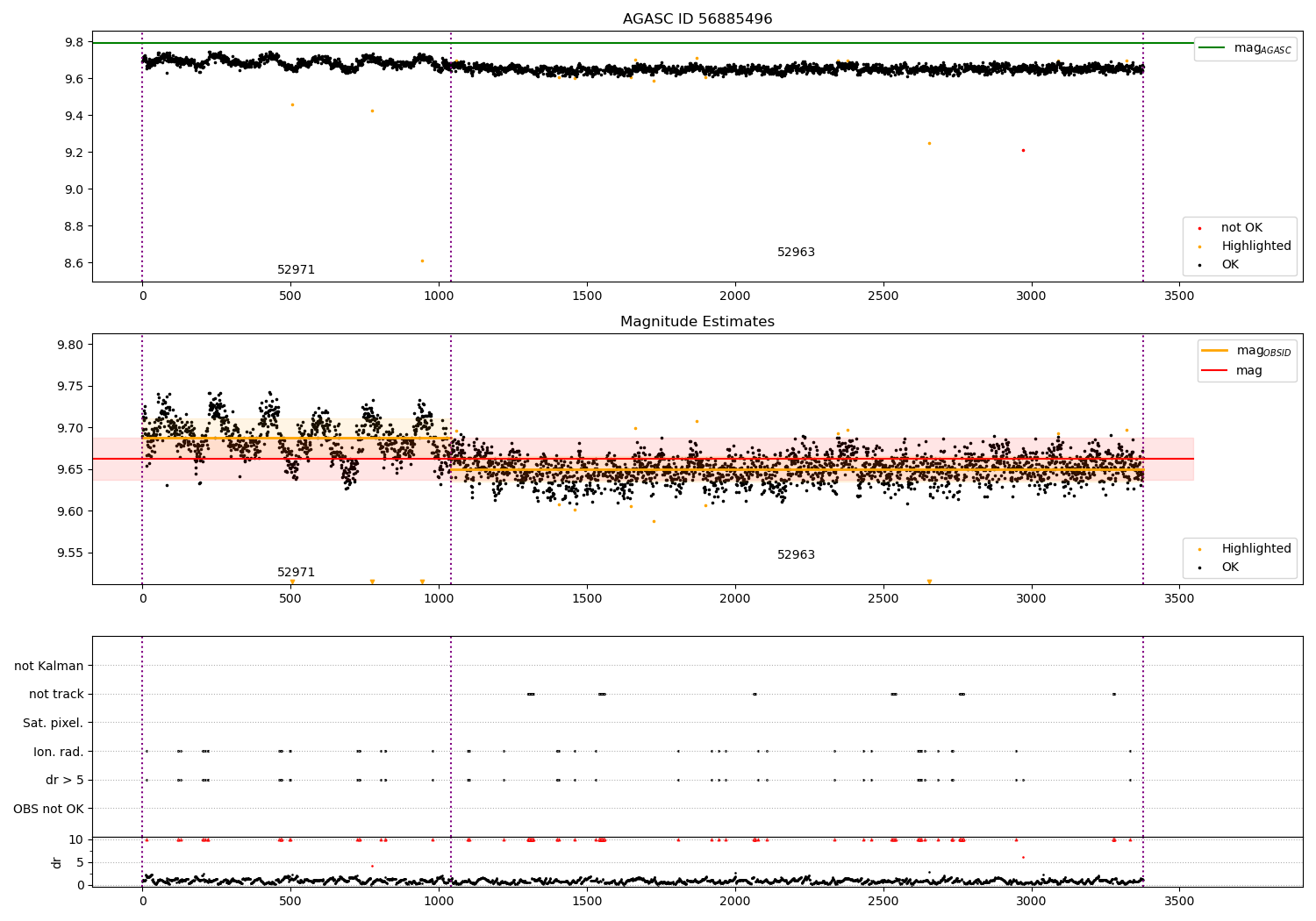Click the "Ion. rad." row label
This screenshot has width=1316, height=921.
click(x=59, y=752)
